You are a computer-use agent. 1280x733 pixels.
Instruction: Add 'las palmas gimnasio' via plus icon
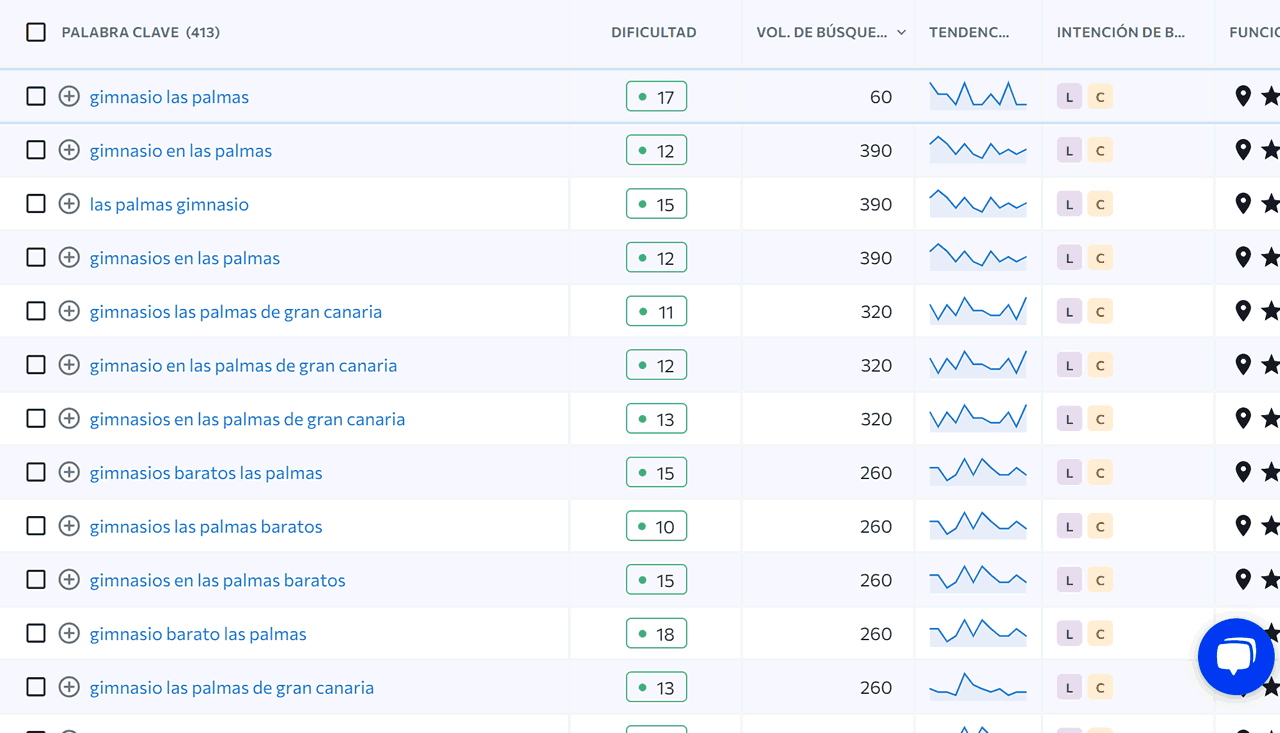[69, 204]
